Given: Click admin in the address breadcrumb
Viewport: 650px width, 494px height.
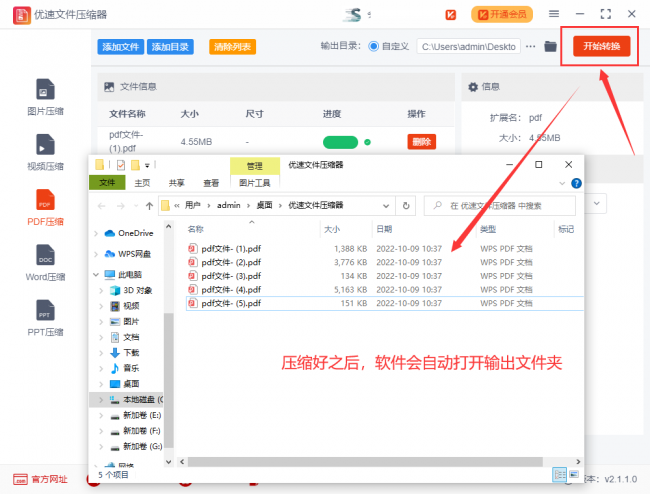Looking at the screenshot, I should [228, 205].
